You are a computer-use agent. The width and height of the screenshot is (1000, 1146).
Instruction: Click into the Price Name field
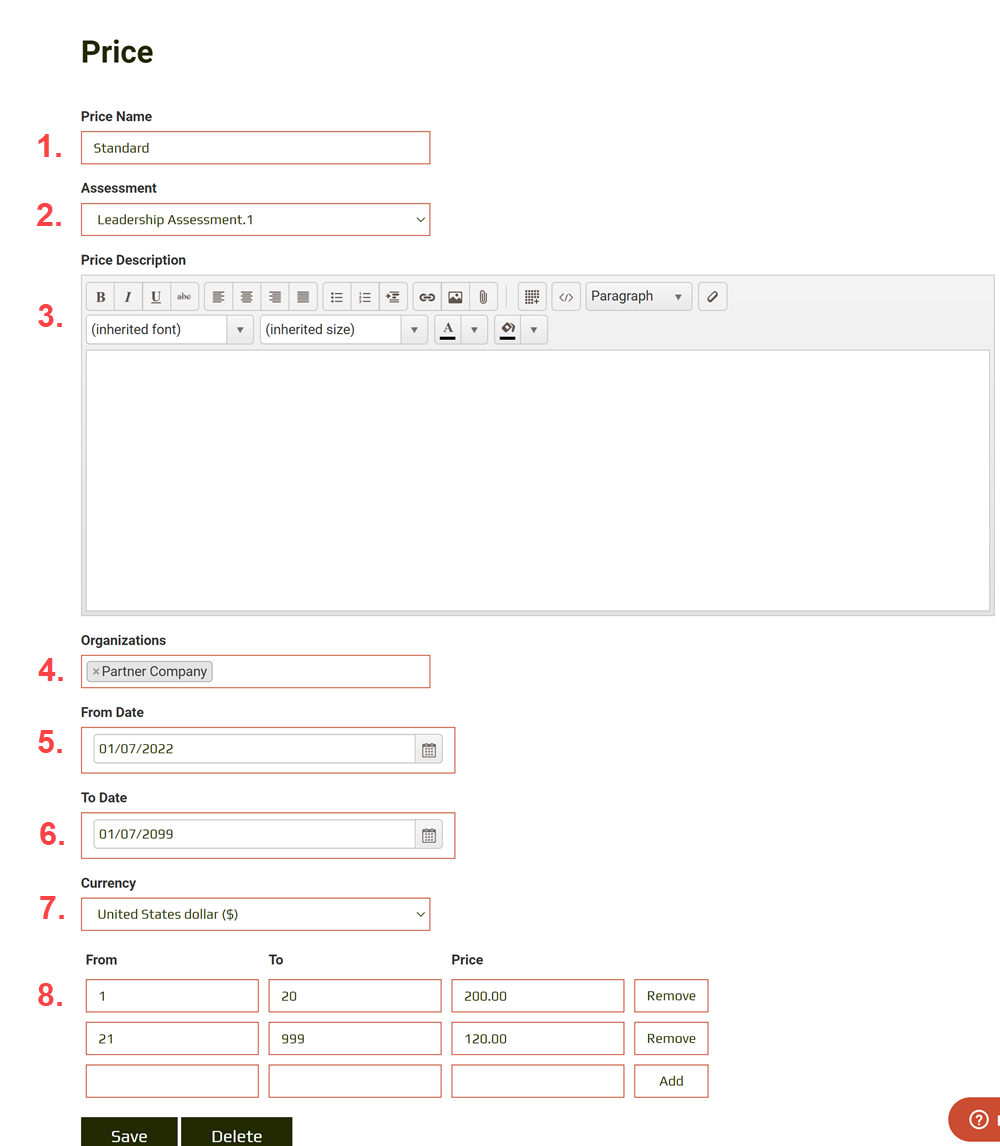click(x=255, y=148)
